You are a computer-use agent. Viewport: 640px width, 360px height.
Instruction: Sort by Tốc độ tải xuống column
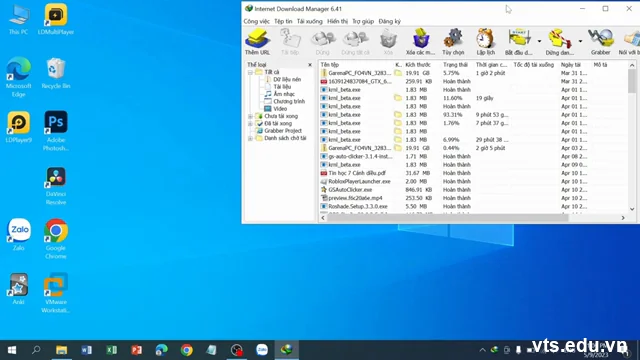click(x=535, y=64)
